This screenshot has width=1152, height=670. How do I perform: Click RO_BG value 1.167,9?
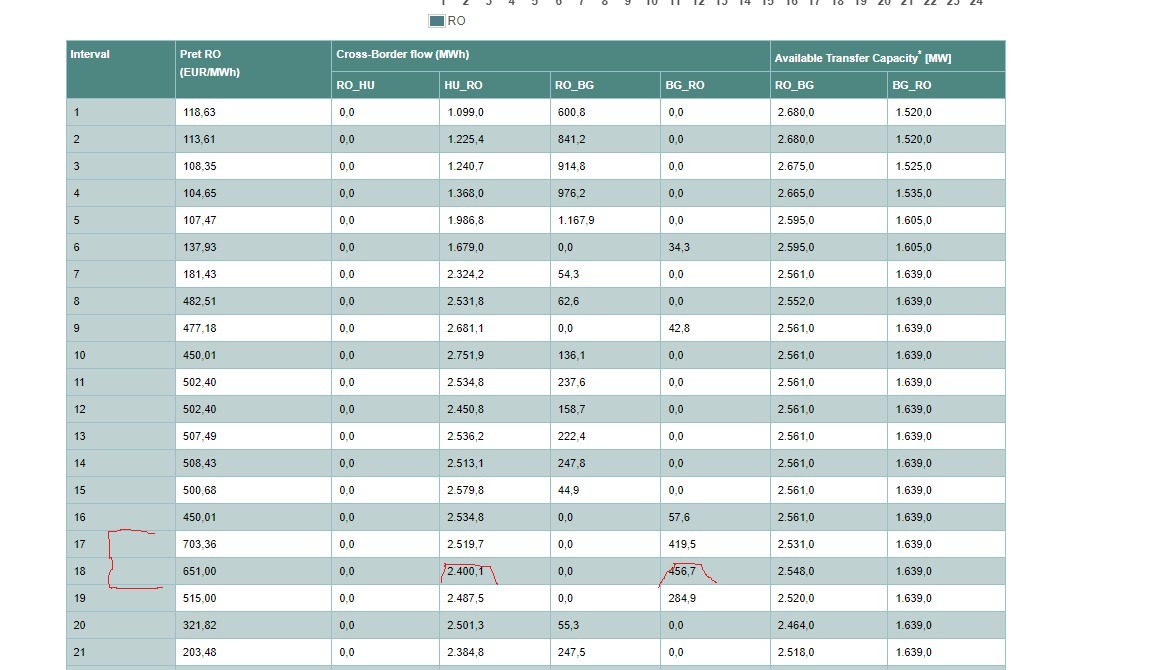point(576,220)
